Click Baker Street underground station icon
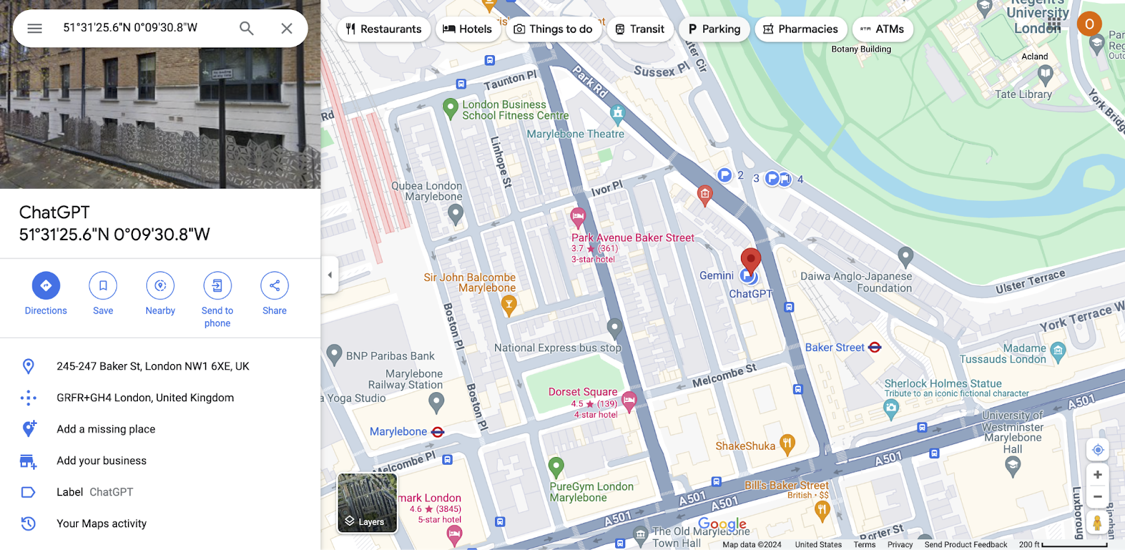Image resolution: width=1125 pixels, height=550 pixels. coord(875,347)
